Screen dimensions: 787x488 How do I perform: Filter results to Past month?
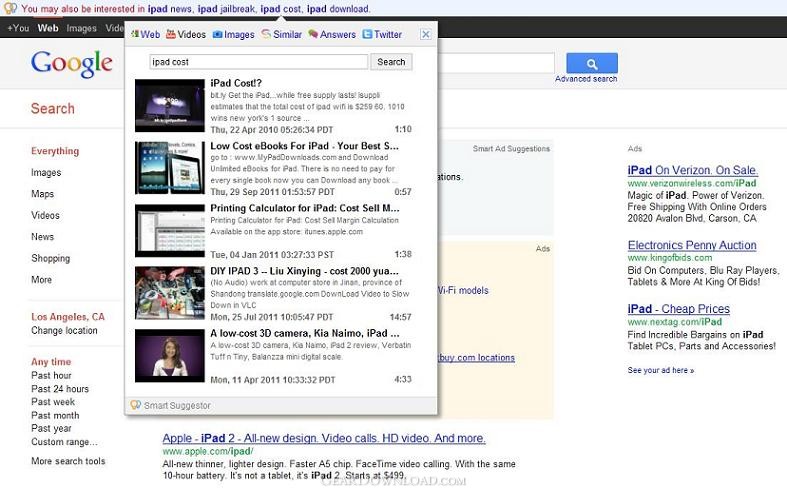tap(55, 415)
